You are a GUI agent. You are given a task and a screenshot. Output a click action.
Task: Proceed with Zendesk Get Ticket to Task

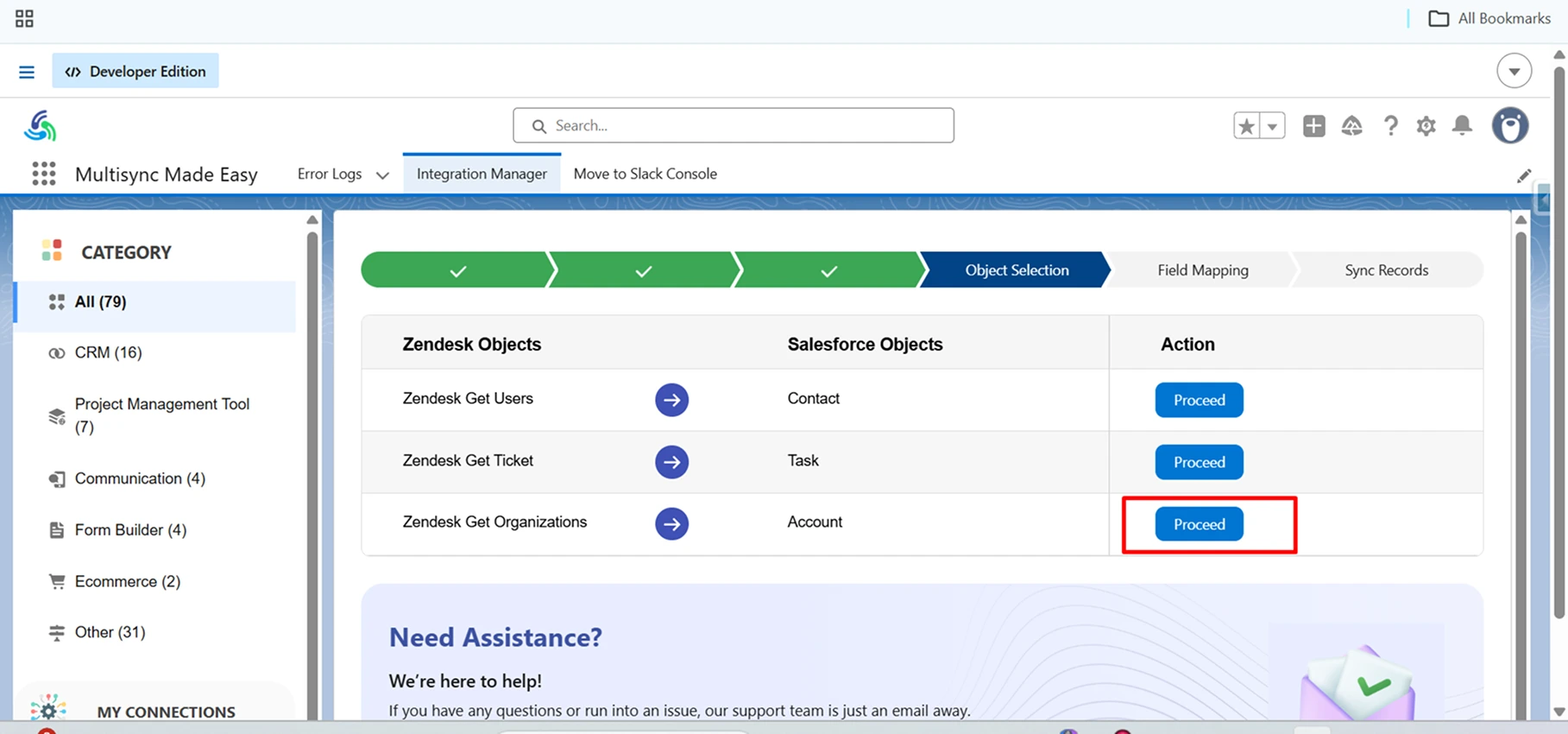(1200, 462)
